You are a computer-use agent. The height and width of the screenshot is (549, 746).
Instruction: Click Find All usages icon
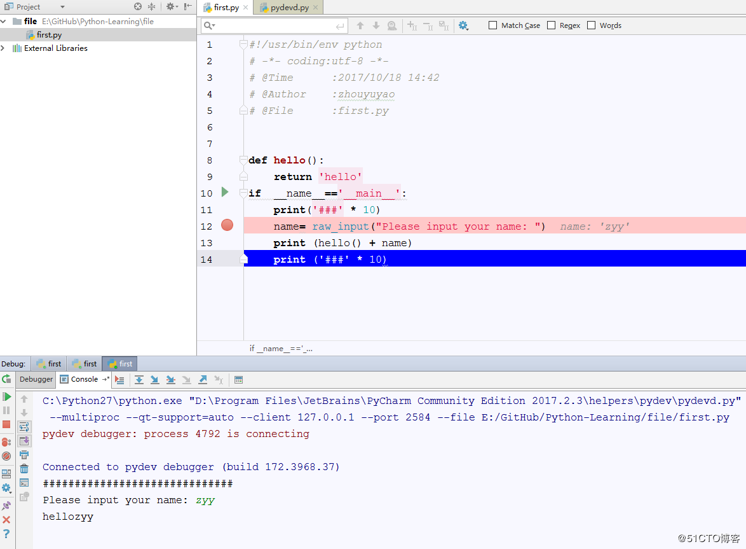pos(392,26)
